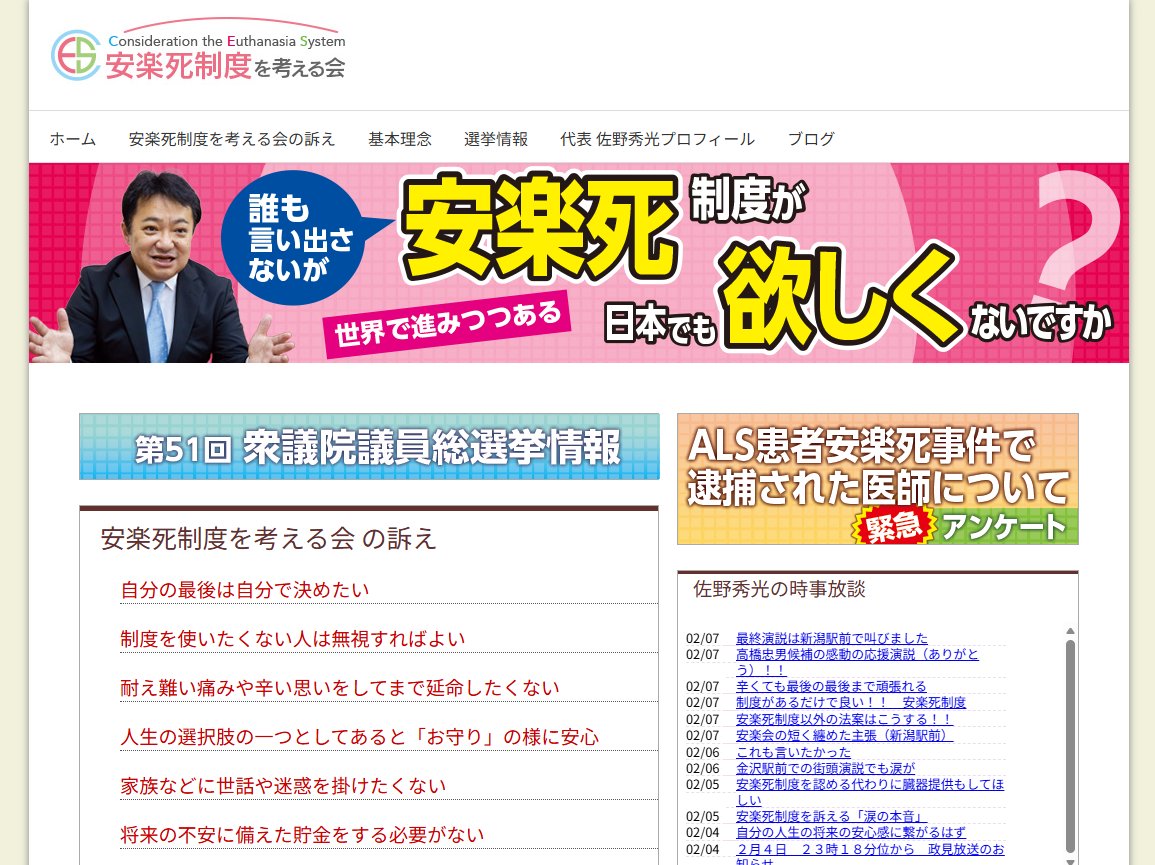Open post 高橋忠男候補の感動の応援演説
Image resolution: width=1155 pixels, height=865 pixels.
tap(857, 662)
